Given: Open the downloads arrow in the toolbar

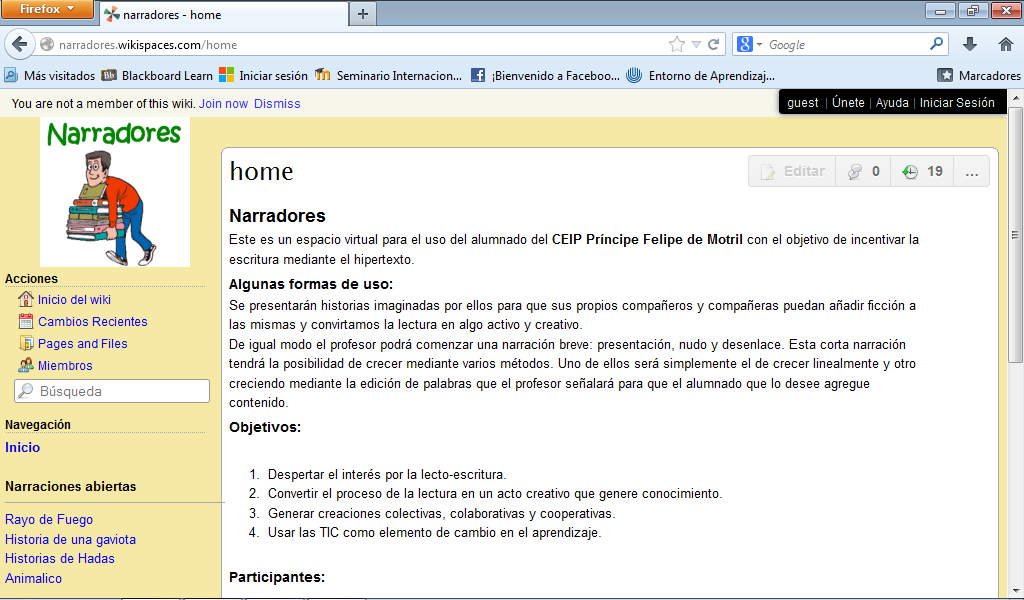Looking at the screenshot, I should click(972, 44).
